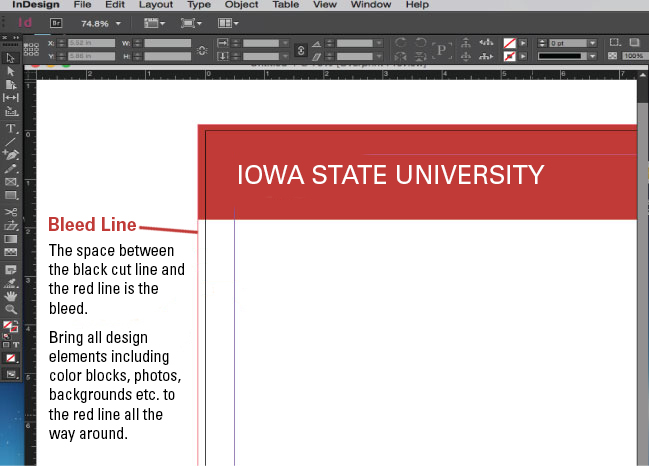Select the Free Transform tool
The width and height of the screenshot is (649, 466).
coord(11,226)
